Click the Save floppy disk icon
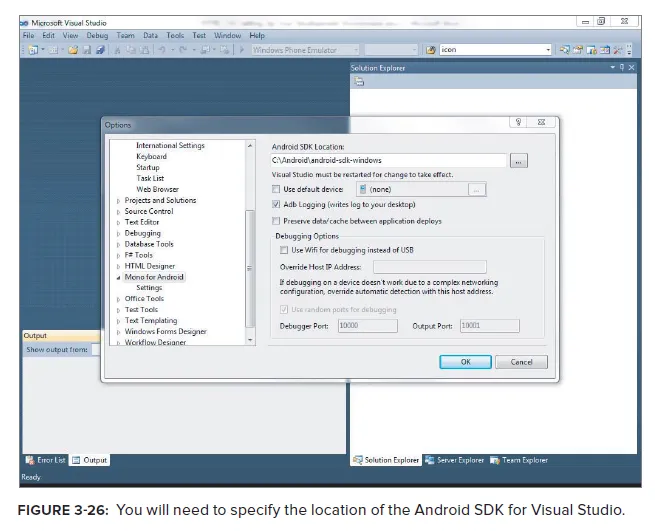Viewport: 655px width, 531px height. 87,50
